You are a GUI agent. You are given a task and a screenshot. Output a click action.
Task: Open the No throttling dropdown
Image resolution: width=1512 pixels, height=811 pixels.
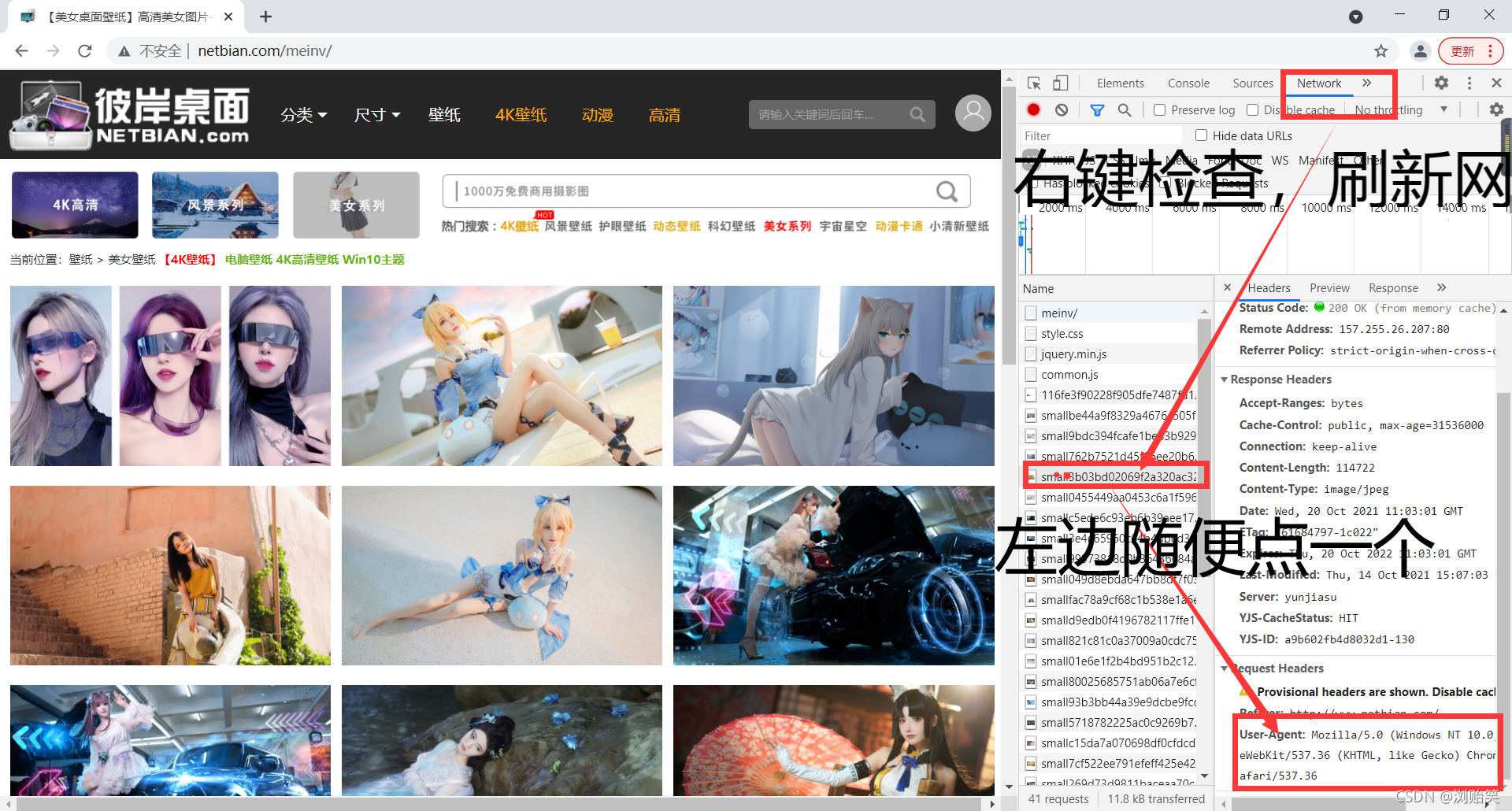pos(1400,110)
